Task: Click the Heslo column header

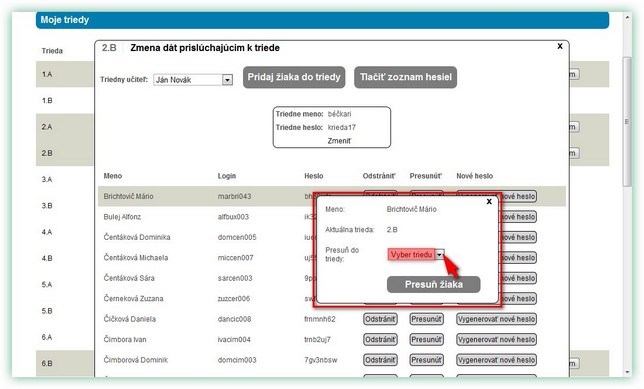Action: coord(314,176)
